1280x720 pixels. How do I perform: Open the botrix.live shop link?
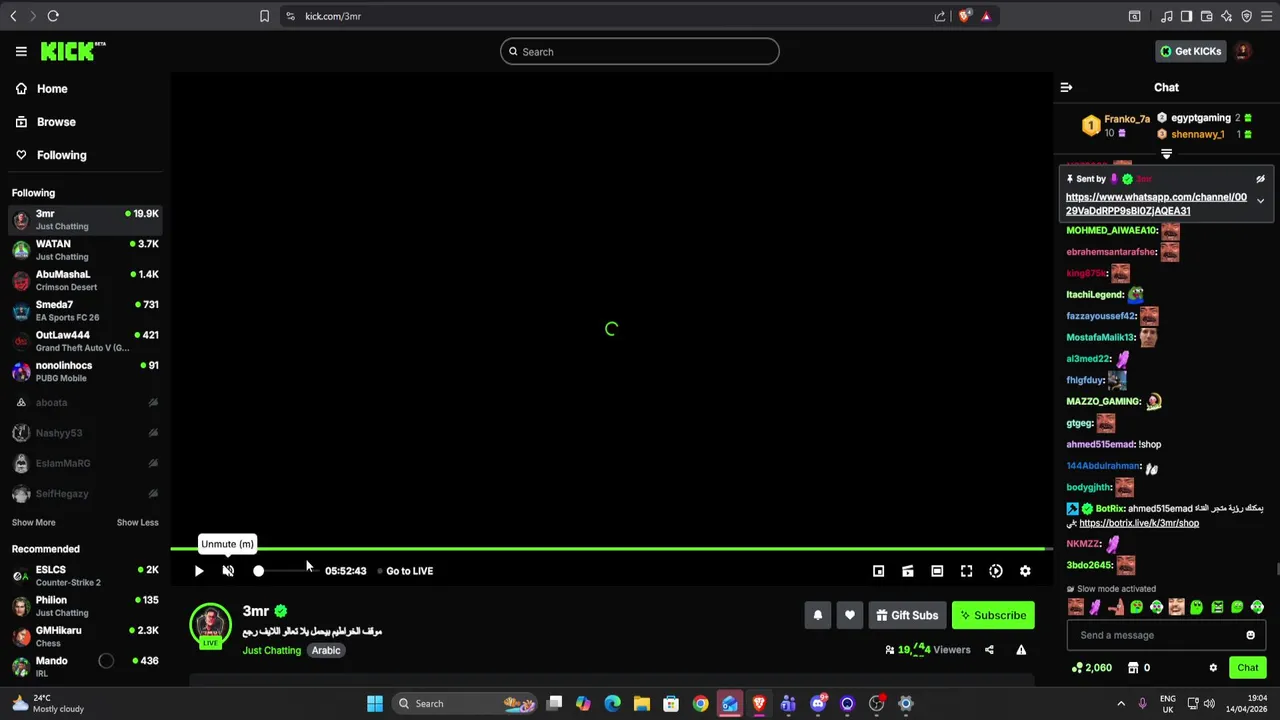pyautogui.click(x=1139, y=523)
